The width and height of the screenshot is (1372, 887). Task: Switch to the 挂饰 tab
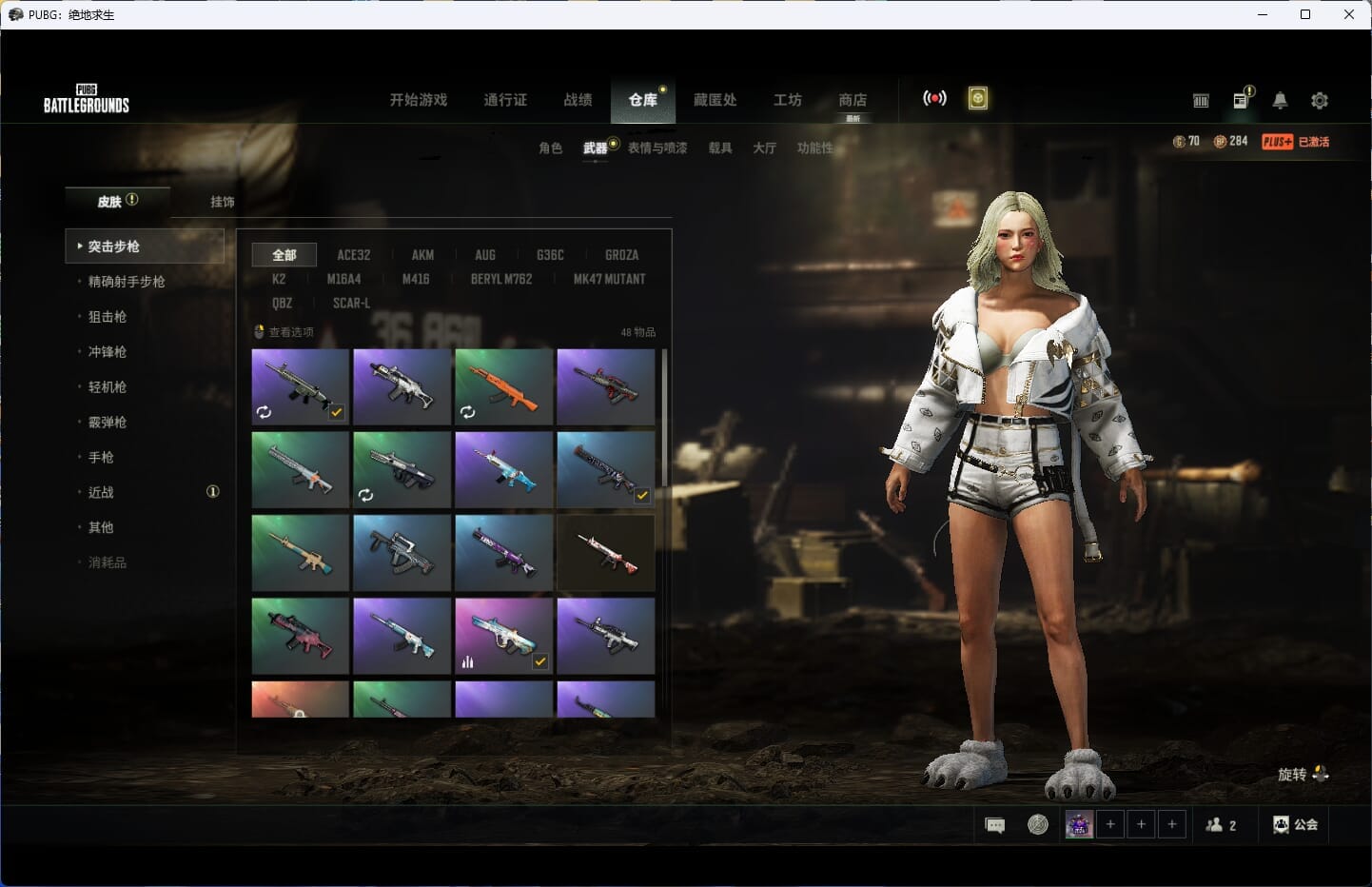223,202
